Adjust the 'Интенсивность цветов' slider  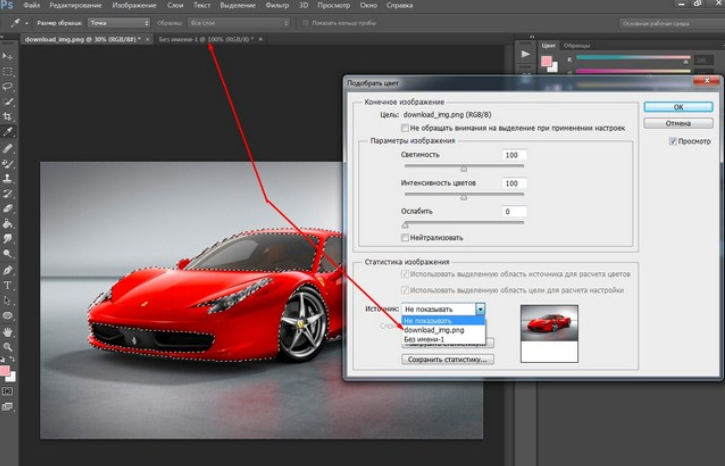464,196
